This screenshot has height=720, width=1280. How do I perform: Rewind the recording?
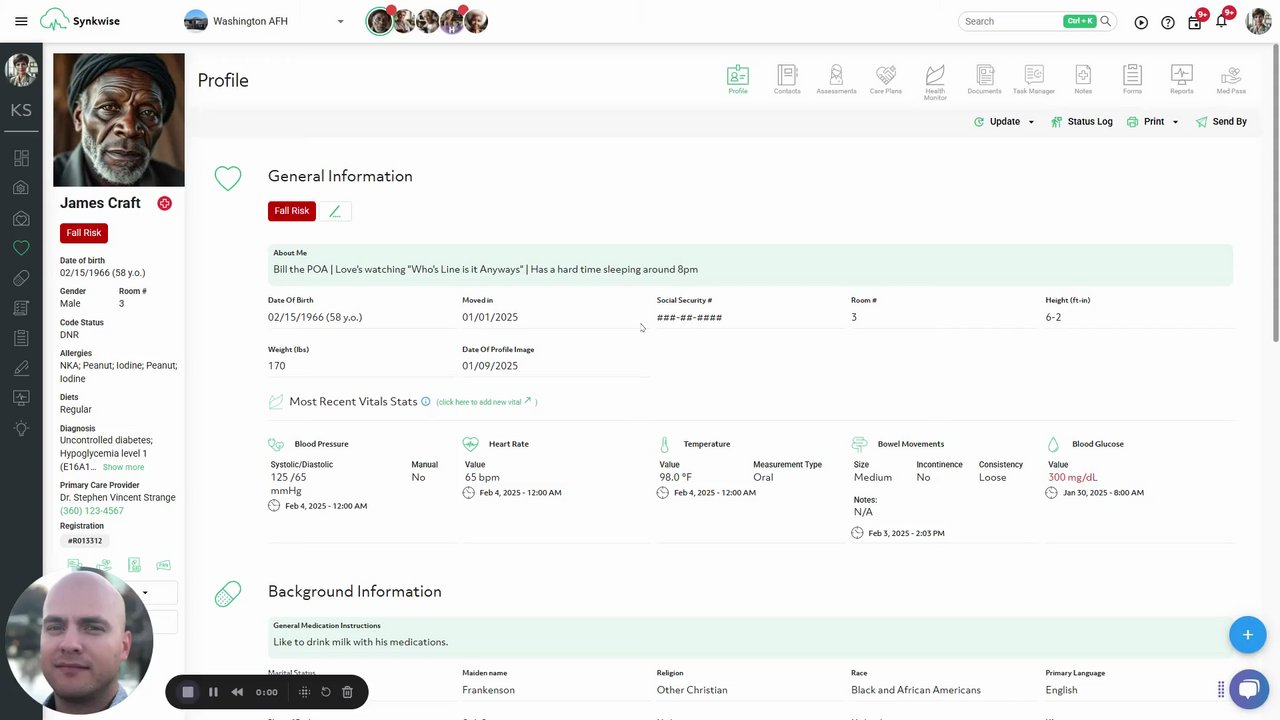237,692
